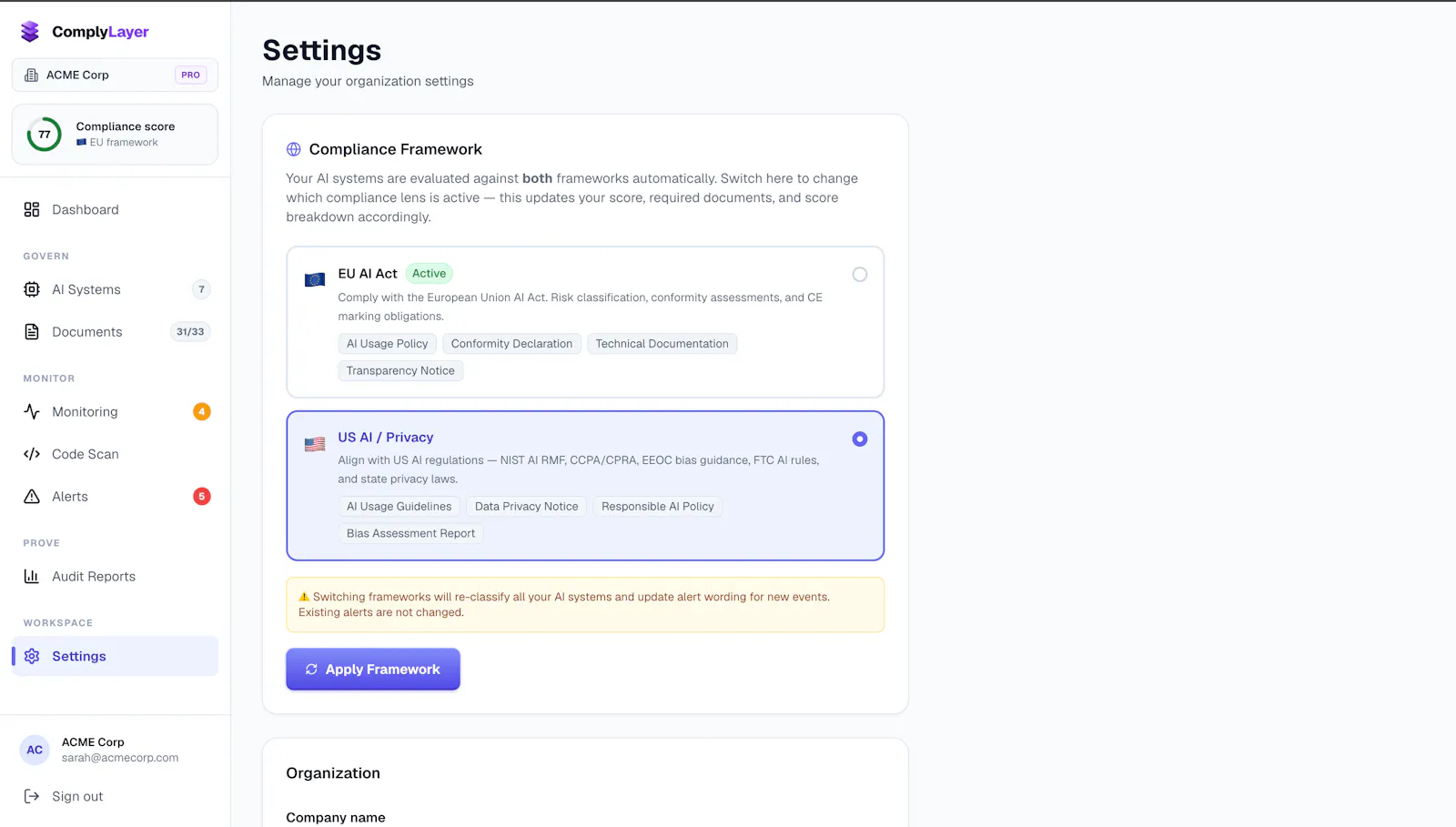The width and height of the screenshot is (1456, 827).
Task: Click the EU flag icon in EU AI Act card
Action: (315, 280)
